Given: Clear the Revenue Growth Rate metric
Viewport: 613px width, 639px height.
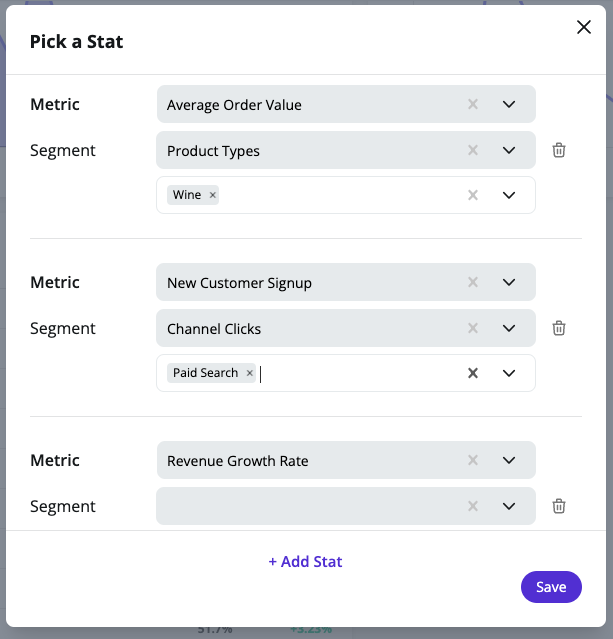Looking at the screenshot, I should point(473,460).
